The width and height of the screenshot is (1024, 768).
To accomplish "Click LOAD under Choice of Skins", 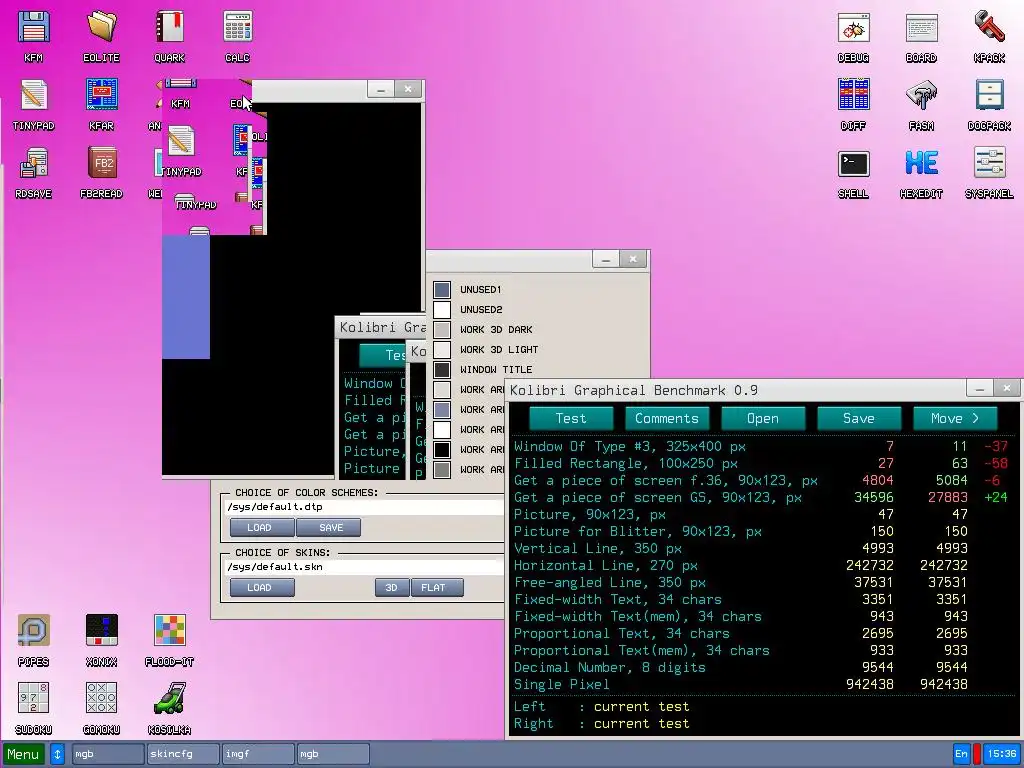I will (x=262, y=588).
